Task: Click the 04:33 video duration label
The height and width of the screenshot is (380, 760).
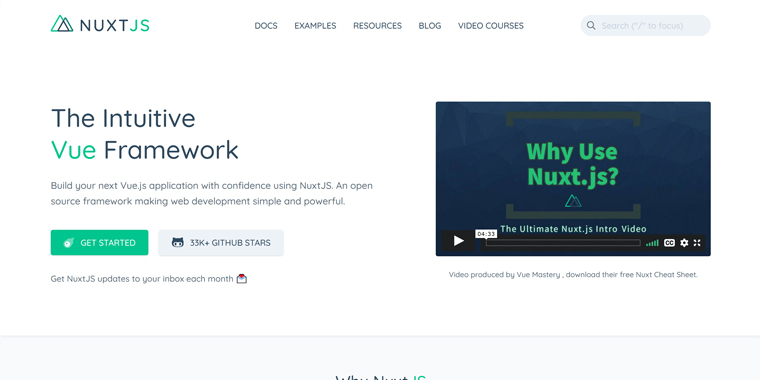Action: (486, 234)
